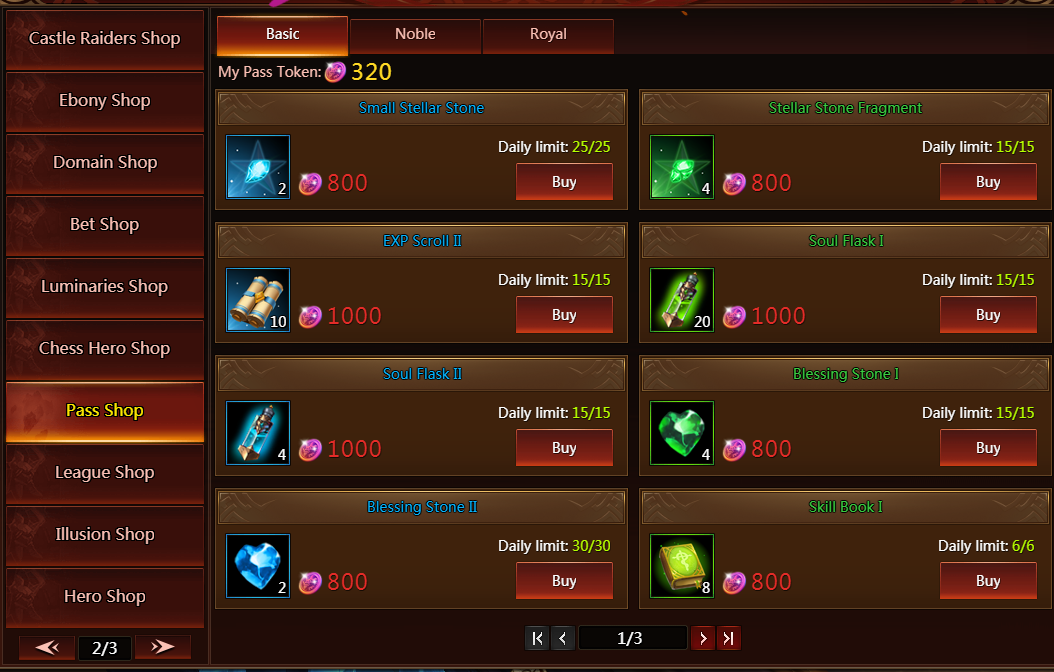
Task: Buy the Small Stellar Stone
Action: [x=564, y=182]
